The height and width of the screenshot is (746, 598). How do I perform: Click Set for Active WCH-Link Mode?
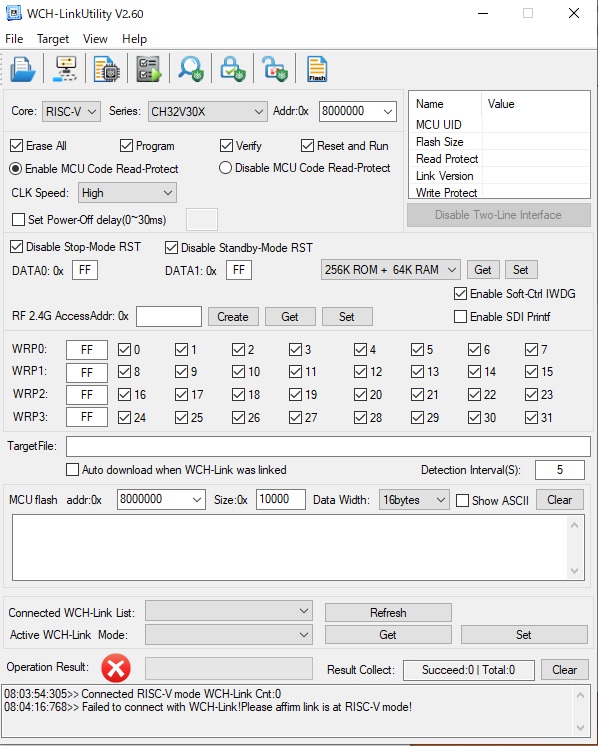pyautogui.click(x=524, y=635)
